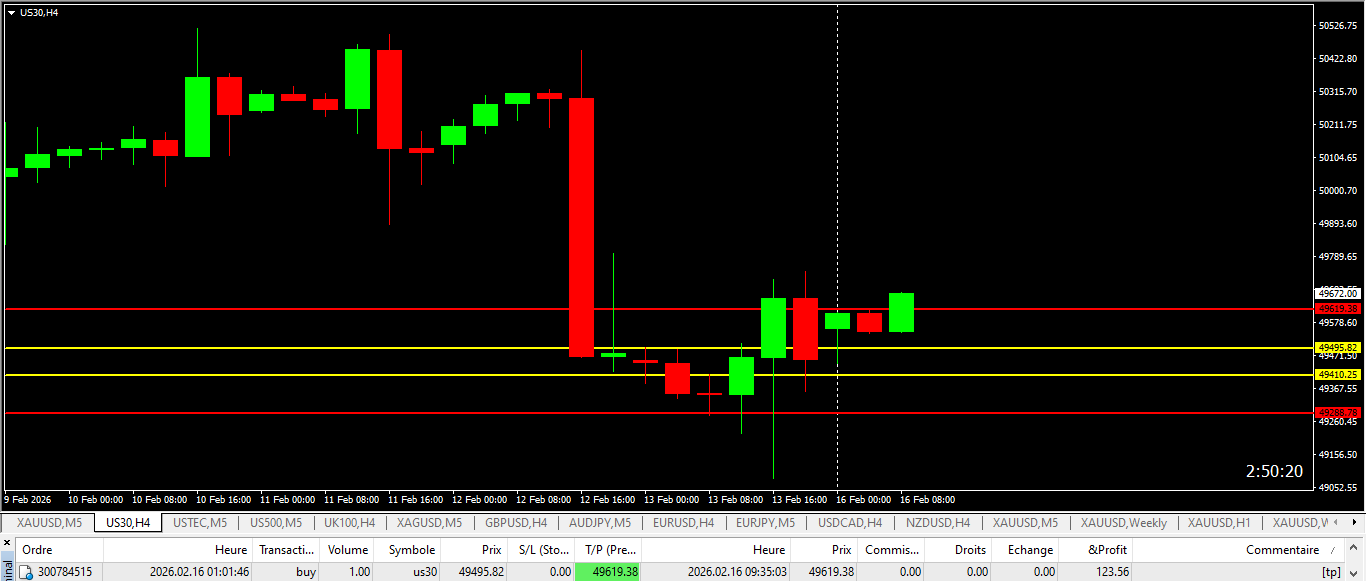
Task: Open the XAUUSD,Weekly chart tab
Action: tap(1124, 522)
